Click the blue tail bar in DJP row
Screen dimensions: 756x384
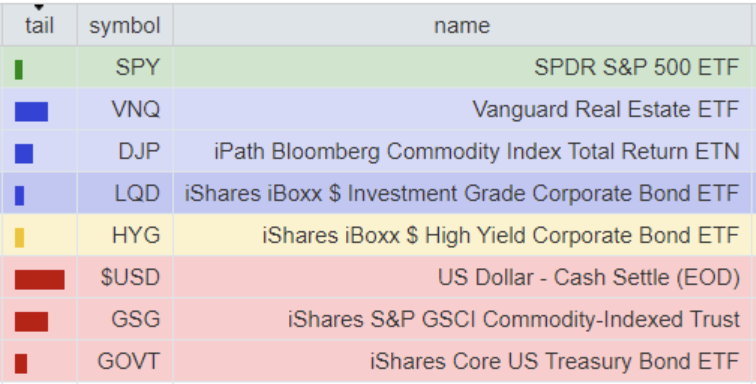(24, 153)
